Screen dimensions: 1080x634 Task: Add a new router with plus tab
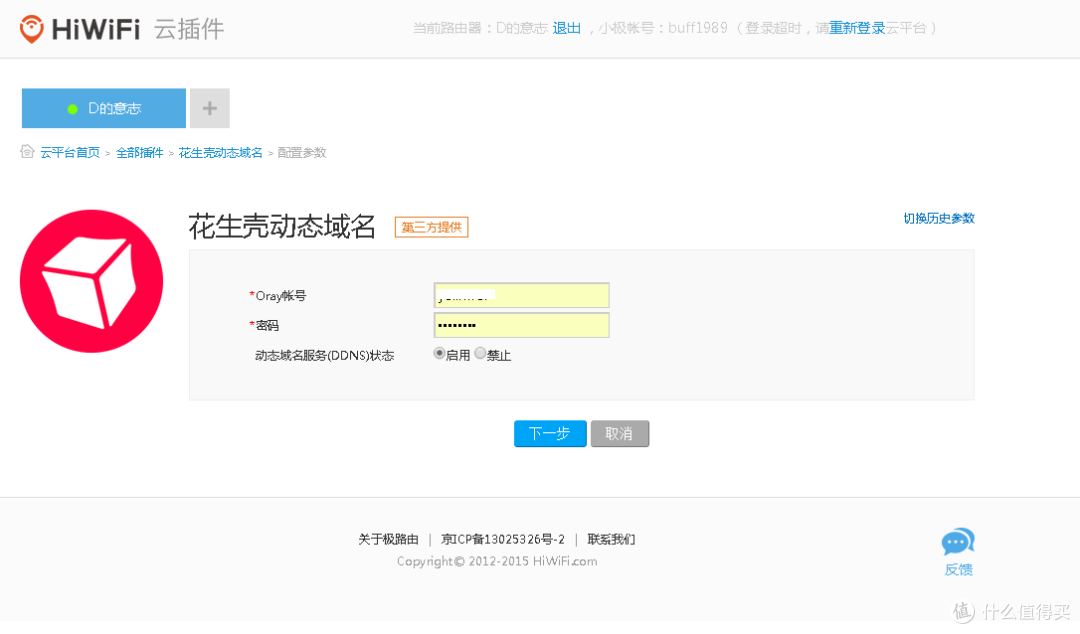[x=209, y=108]
